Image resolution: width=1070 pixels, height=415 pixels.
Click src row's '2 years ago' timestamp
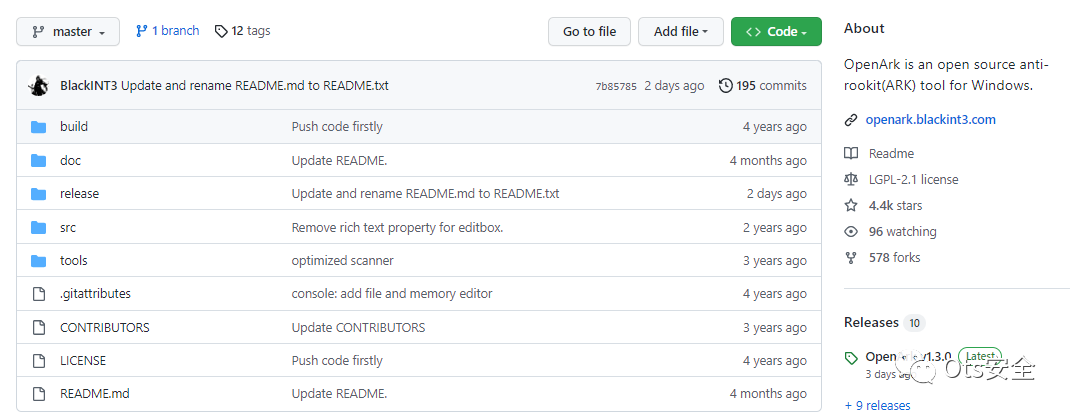775,228
